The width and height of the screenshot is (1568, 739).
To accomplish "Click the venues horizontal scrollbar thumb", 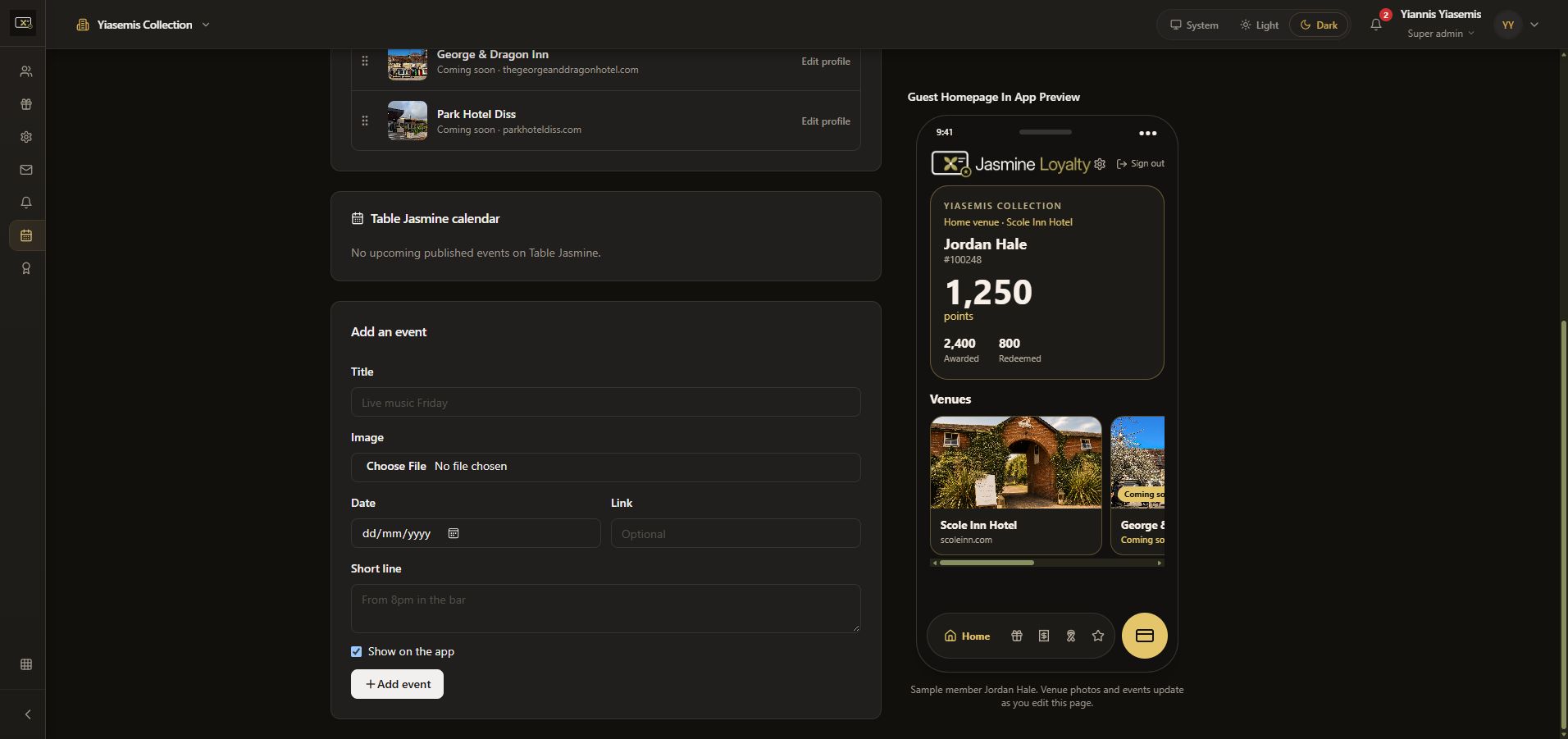I will [x=987, y=563].
